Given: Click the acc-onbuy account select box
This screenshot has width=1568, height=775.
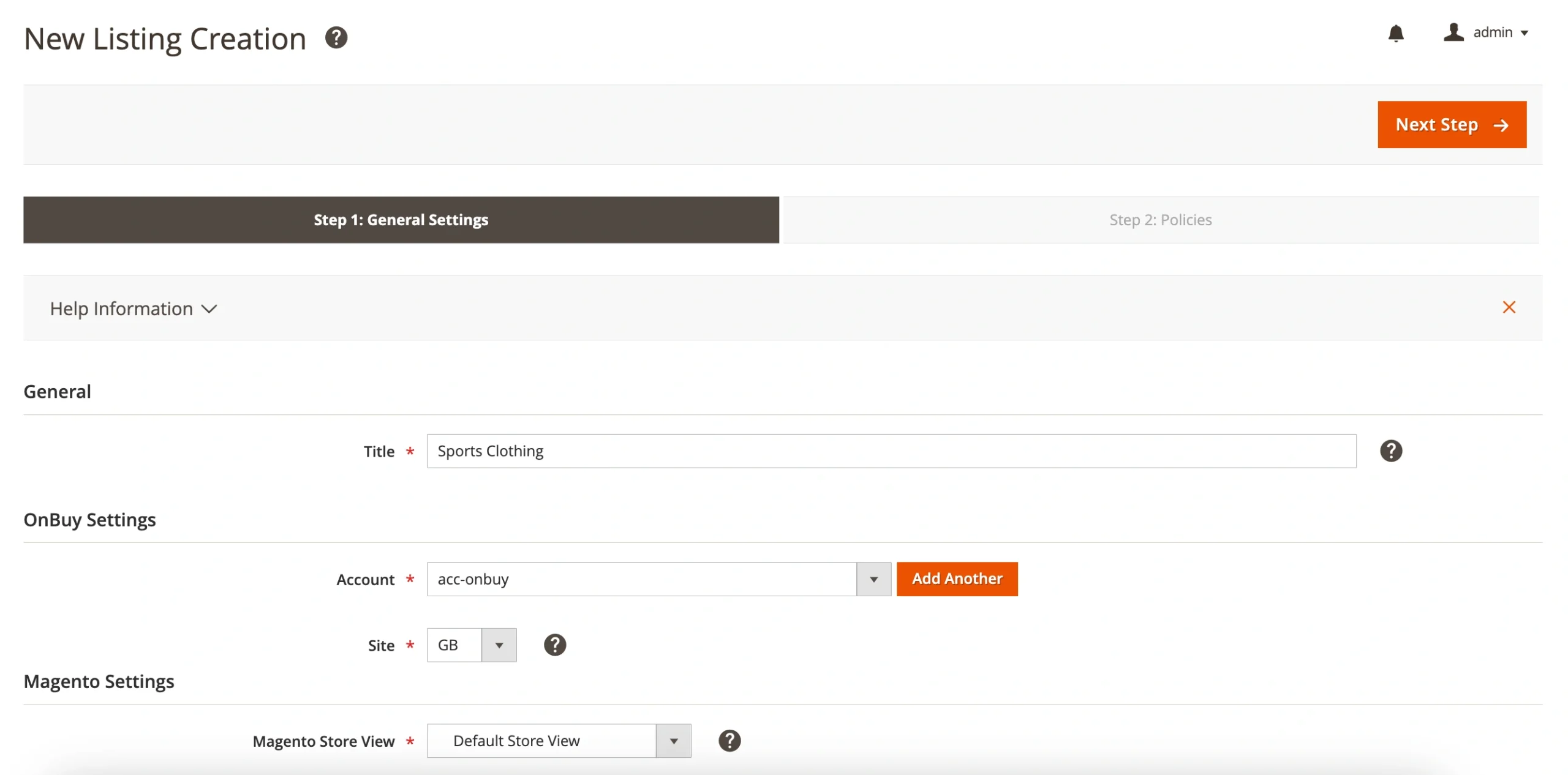Looking at the screenshot, I should (641, 579).
